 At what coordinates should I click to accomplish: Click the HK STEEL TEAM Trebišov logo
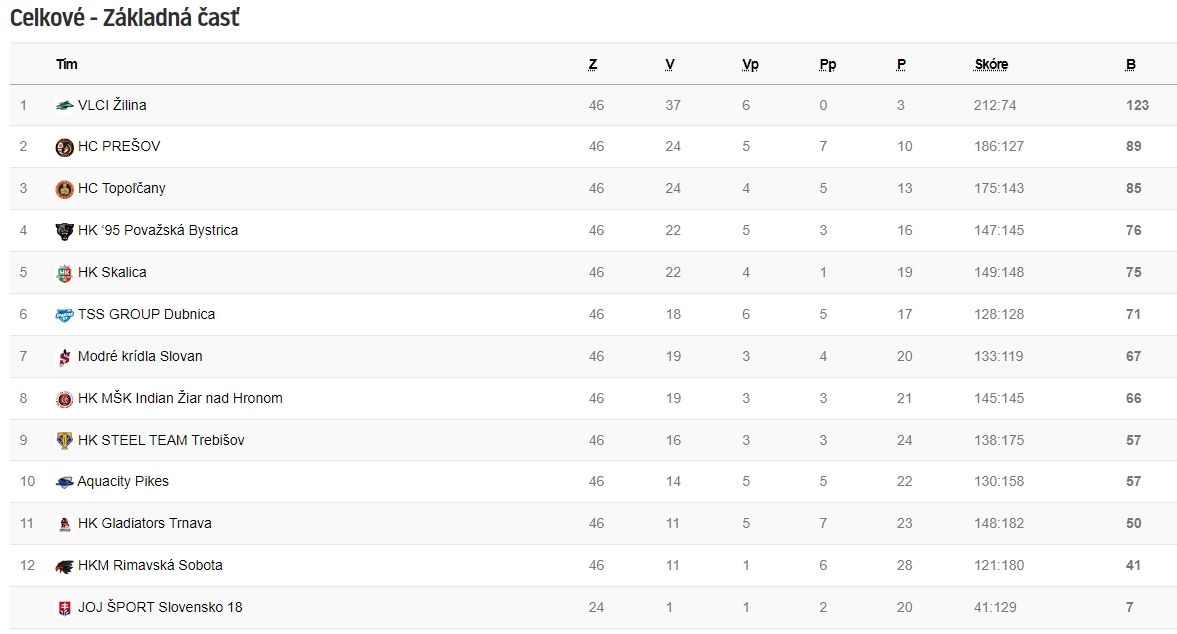(65, 440)
